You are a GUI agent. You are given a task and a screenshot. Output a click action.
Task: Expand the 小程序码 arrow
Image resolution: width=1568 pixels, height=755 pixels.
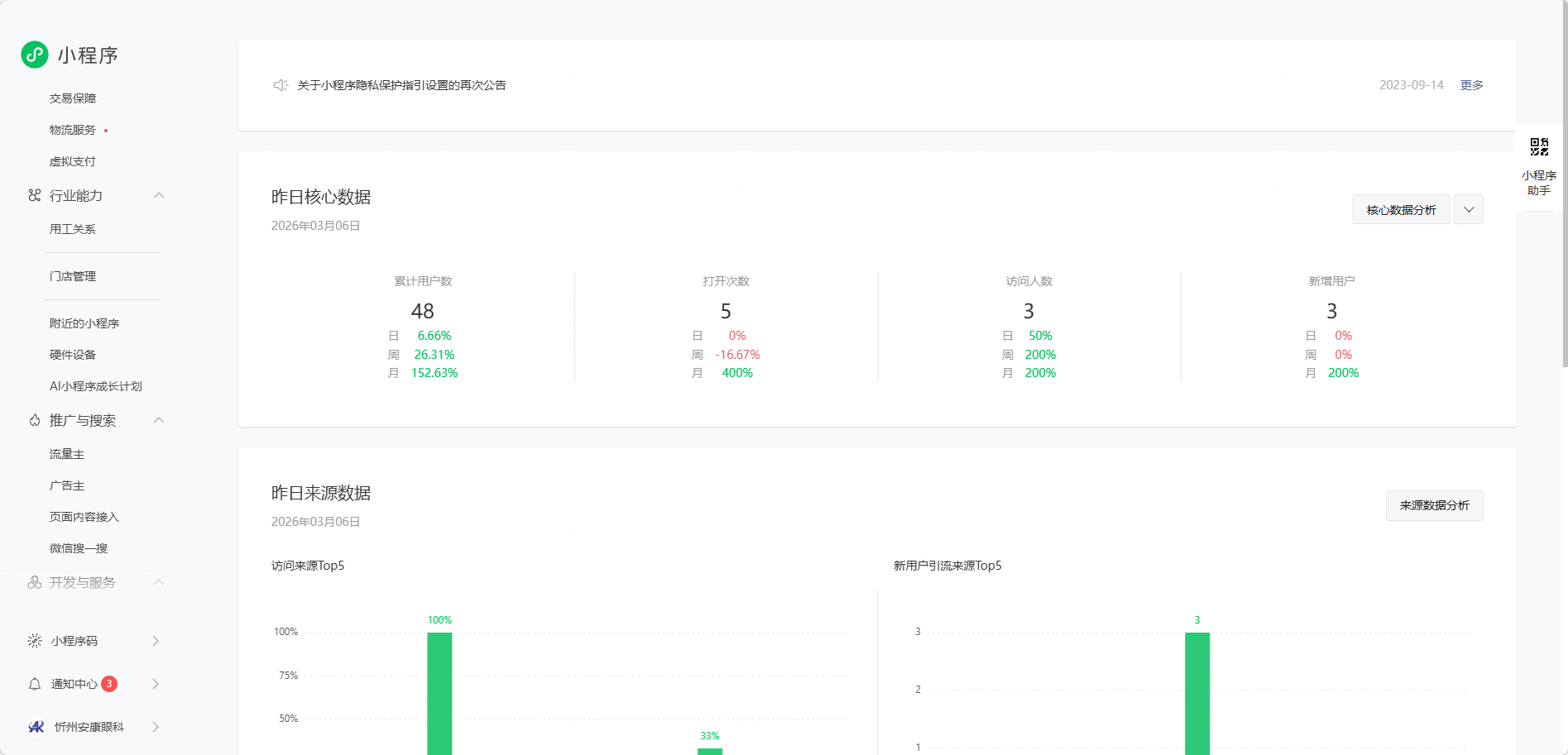coord(156,641)
